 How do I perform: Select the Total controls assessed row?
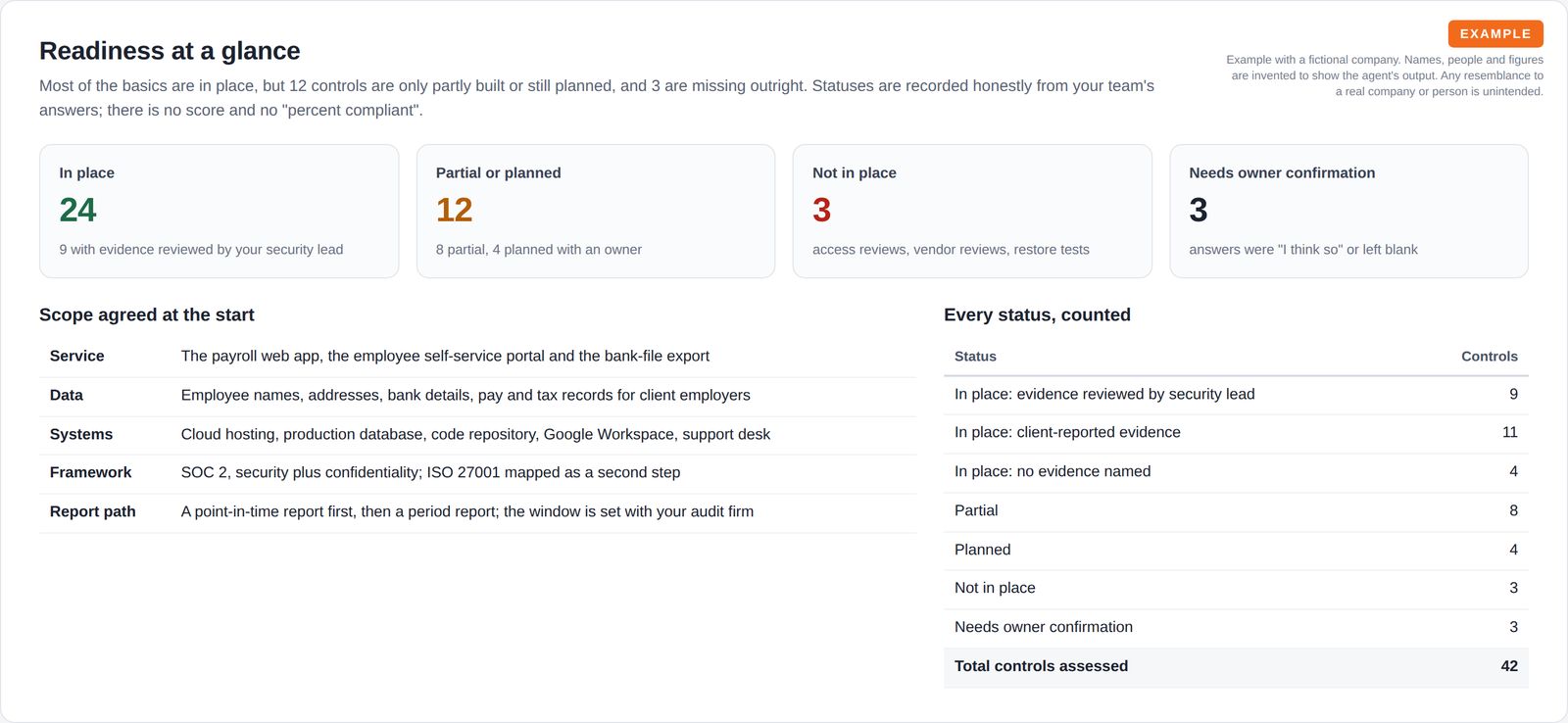[x=1236, y=667]
